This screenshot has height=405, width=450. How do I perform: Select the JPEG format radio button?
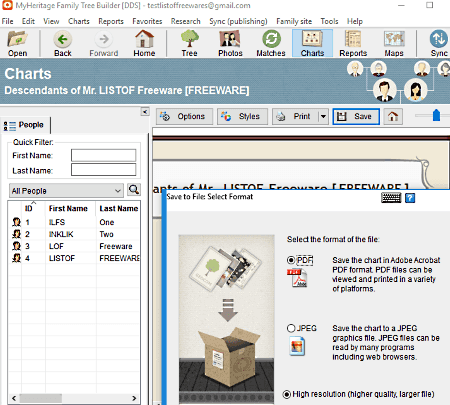click(291, 328)
